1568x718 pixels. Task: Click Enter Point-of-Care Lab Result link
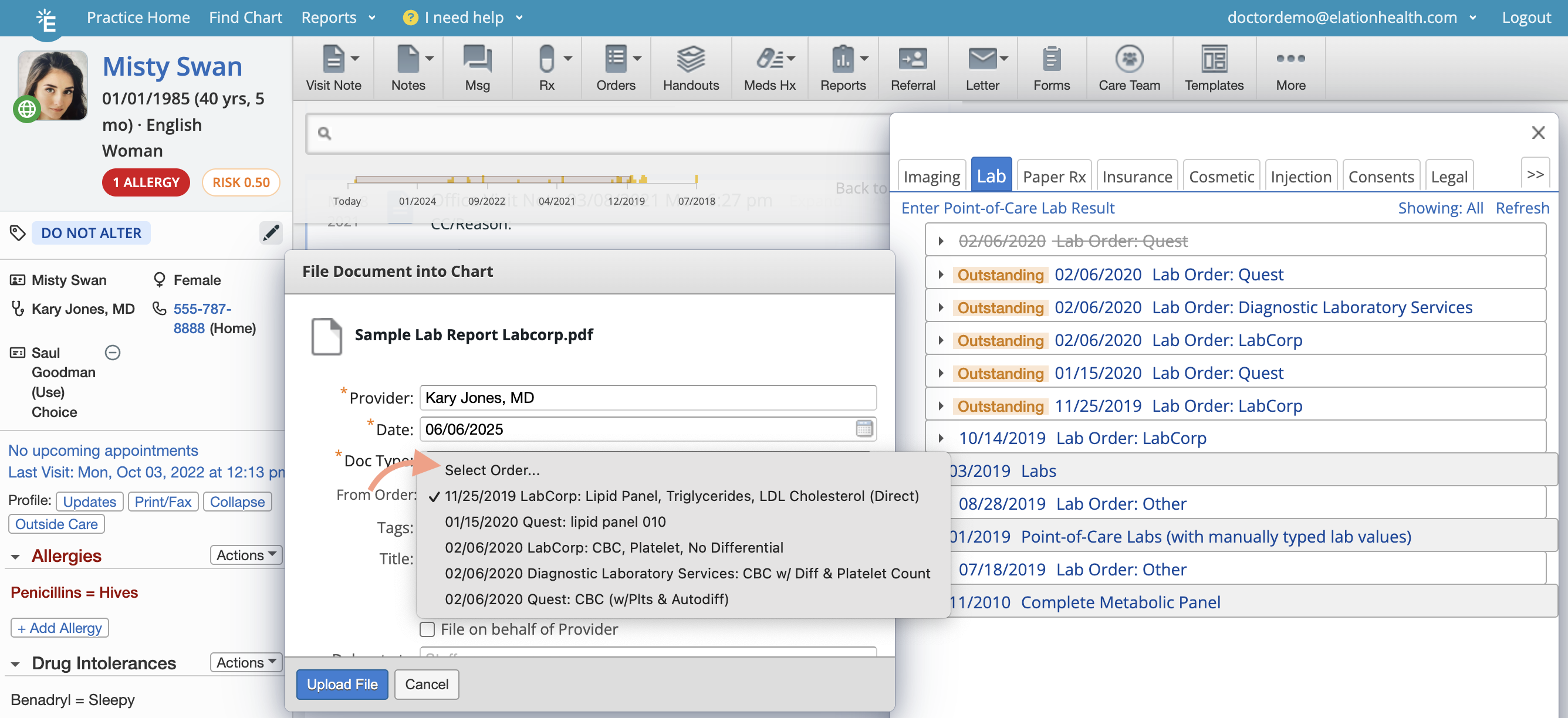[1008, 208]
